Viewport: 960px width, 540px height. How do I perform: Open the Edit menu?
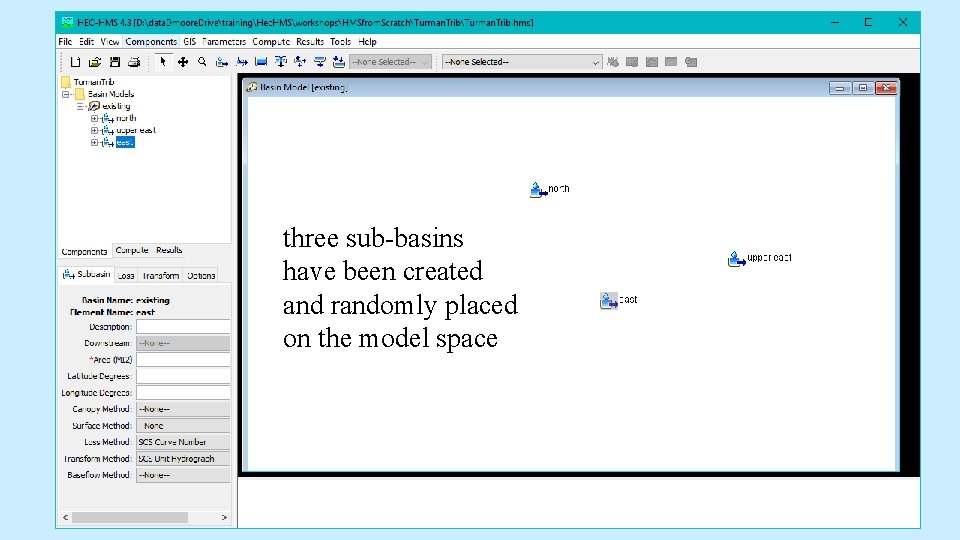86,42
